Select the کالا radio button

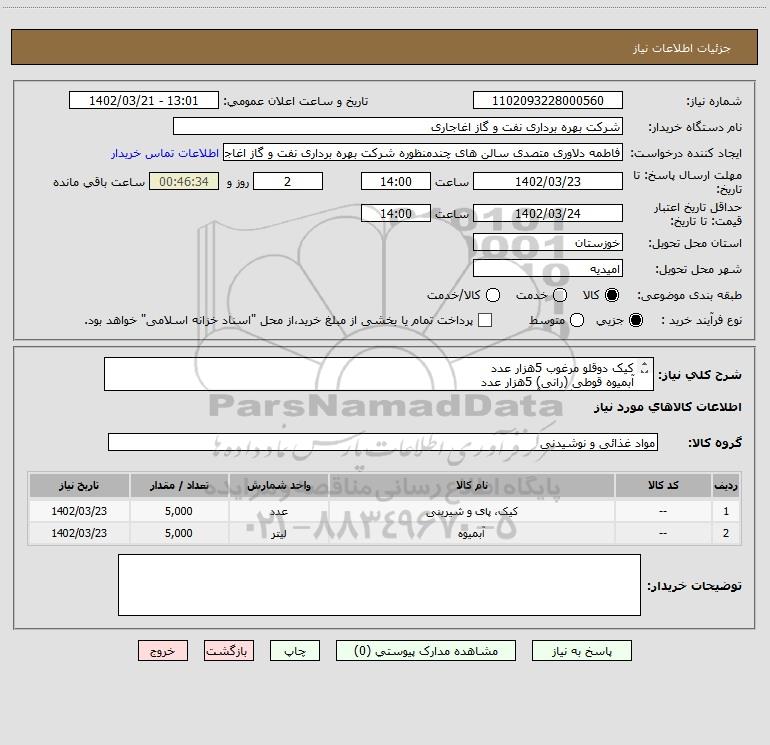[x=612, y=295]
